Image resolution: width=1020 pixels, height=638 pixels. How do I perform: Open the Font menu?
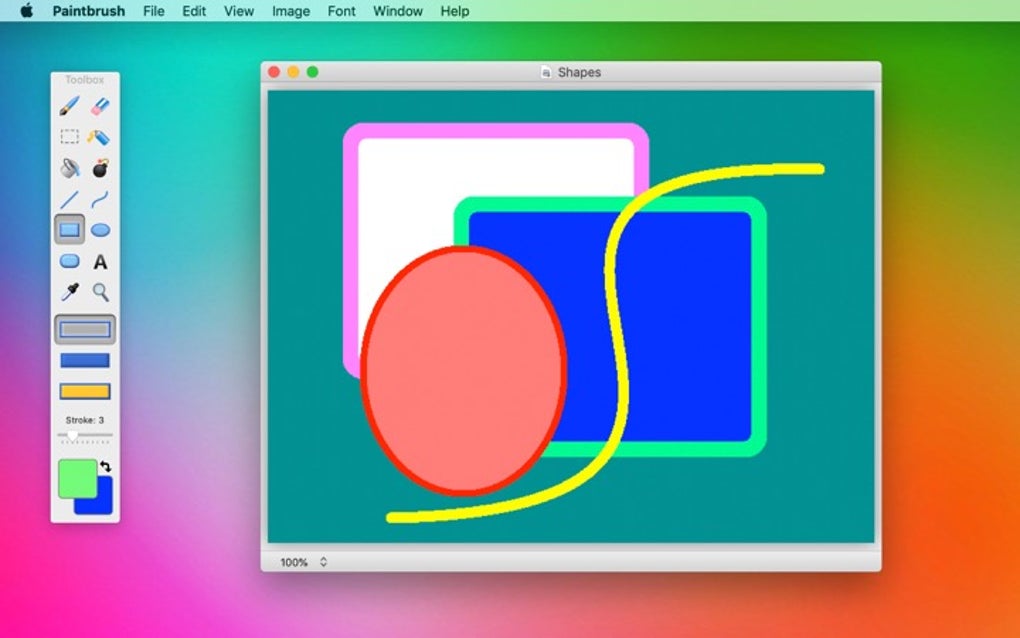341,11
